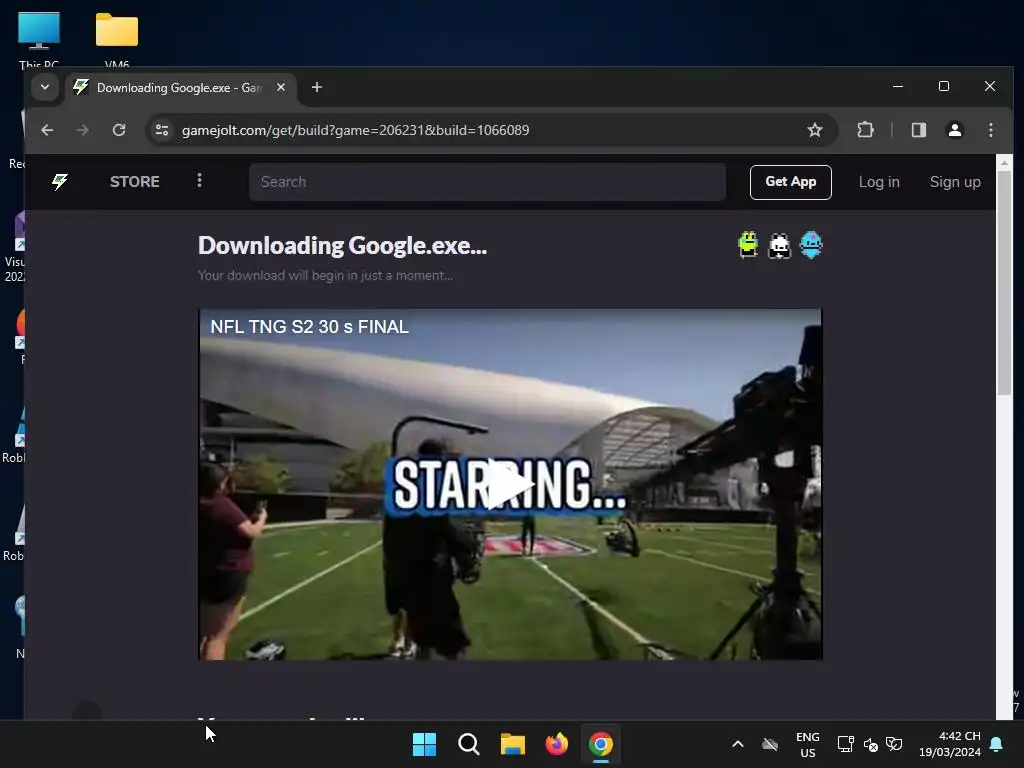1024x768 pixels.
Task: Open the network status tray icon
Action: tap(845, 744)
